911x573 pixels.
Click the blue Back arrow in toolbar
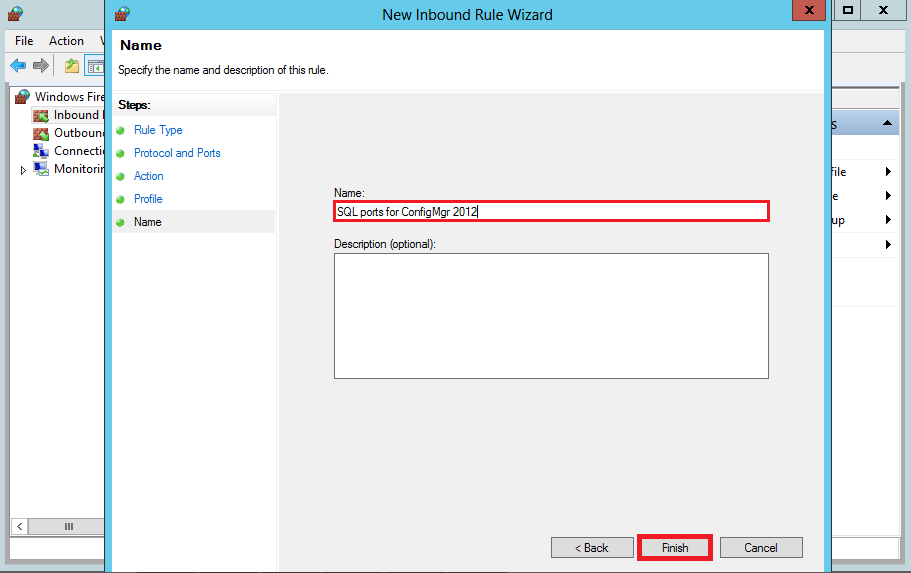click(x=18, y=66)
